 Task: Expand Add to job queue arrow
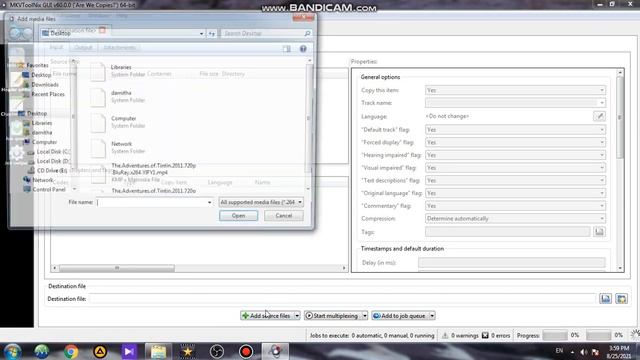tap(432, 316)
